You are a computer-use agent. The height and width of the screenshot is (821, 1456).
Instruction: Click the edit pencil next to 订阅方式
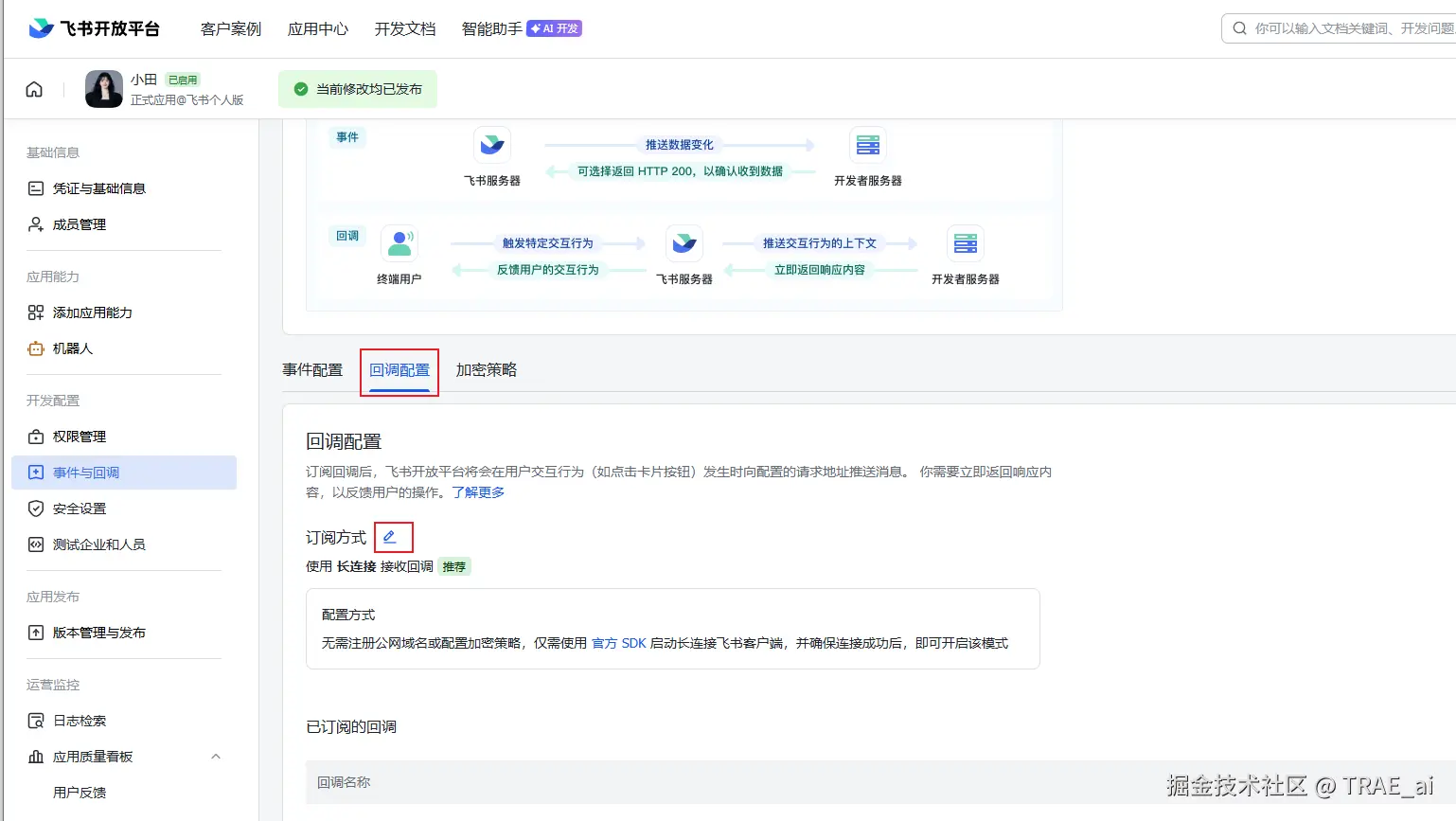click(x=390, y=537)
